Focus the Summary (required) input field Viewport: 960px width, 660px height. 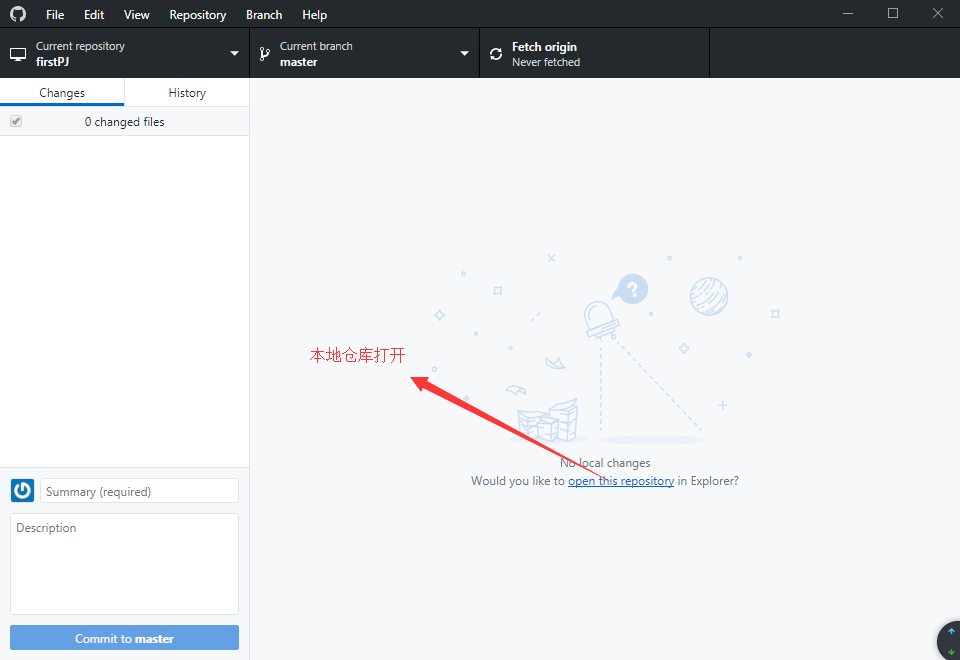(x=140, y=491)
